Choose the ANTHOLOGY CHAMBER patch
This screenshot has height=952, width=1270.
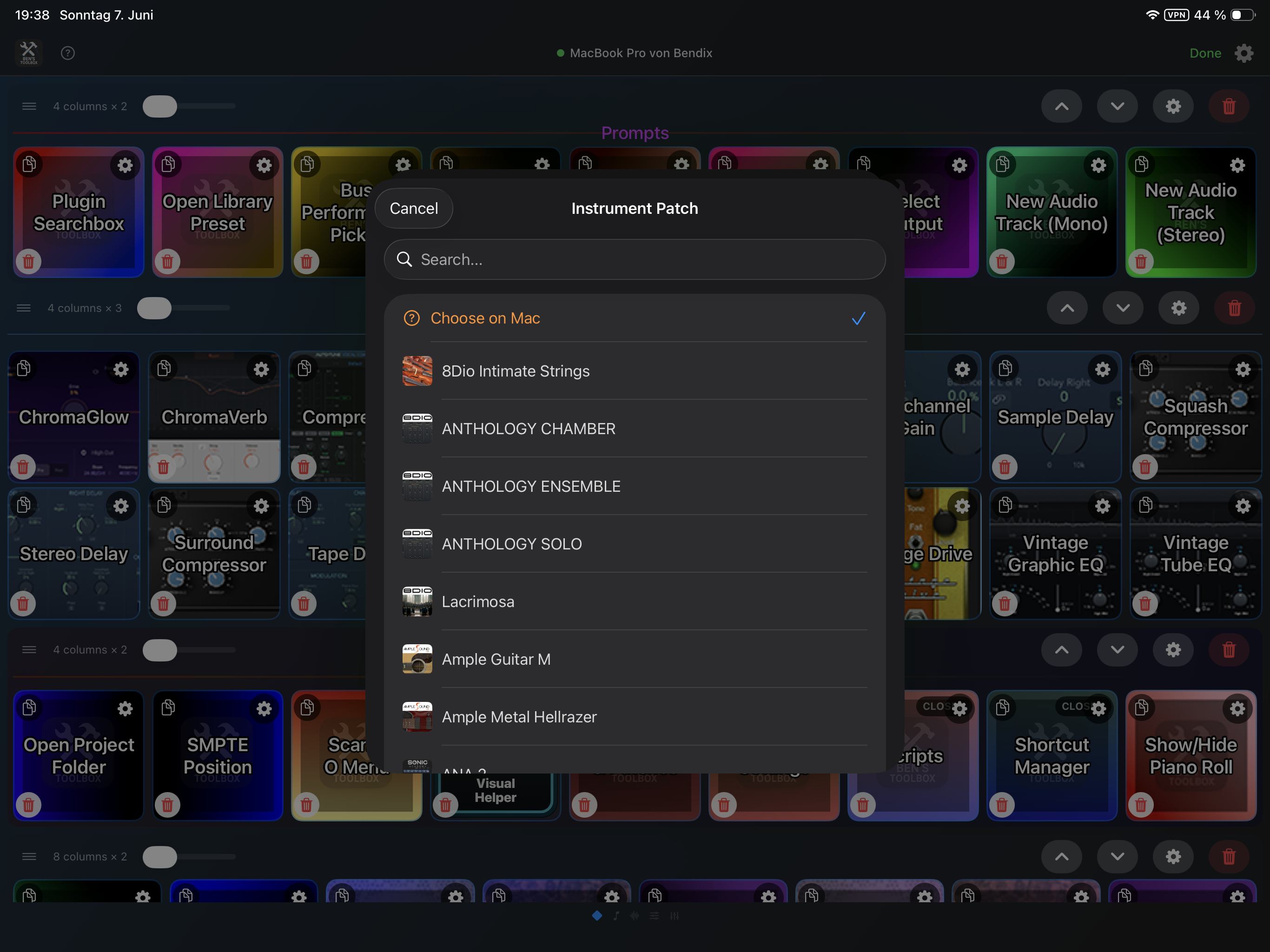(x=635, y=428)
